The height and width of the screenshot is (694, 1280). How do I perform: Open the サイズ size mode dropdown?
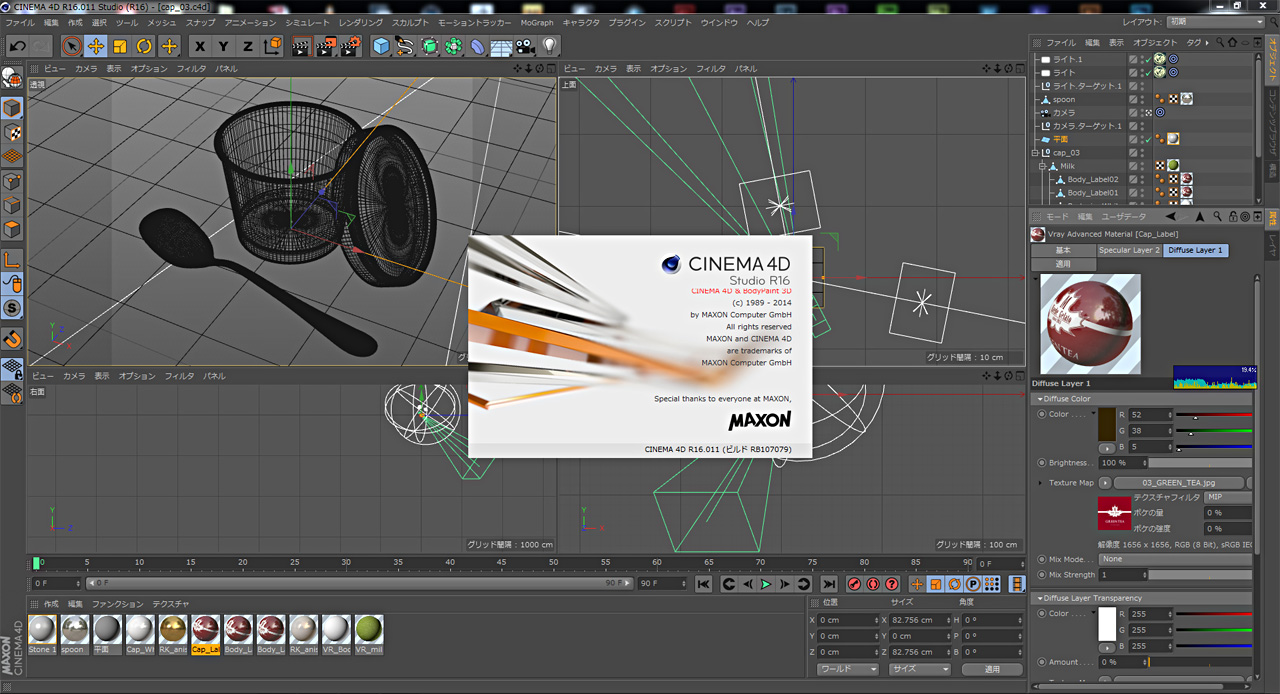[919, 669]
